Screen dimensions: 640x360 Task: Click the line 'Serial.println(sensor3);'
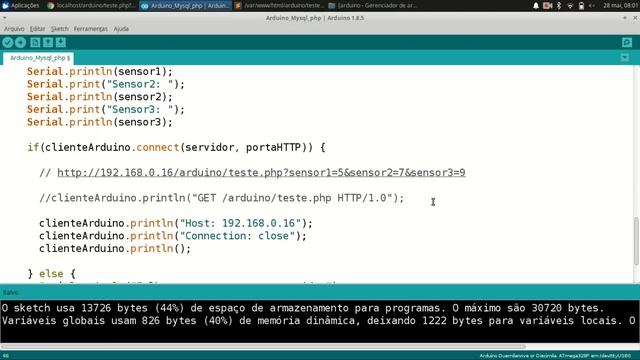click(x=100, y=122)
